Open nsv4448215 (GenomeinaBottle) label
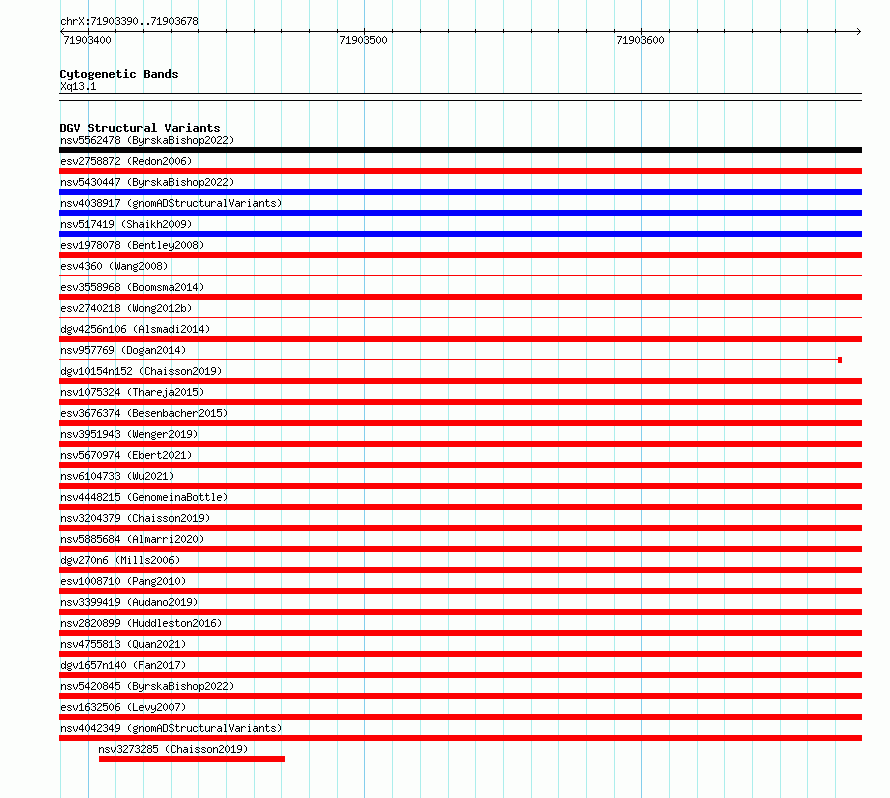This screenshot has height=798, width=890. point(144,497)
